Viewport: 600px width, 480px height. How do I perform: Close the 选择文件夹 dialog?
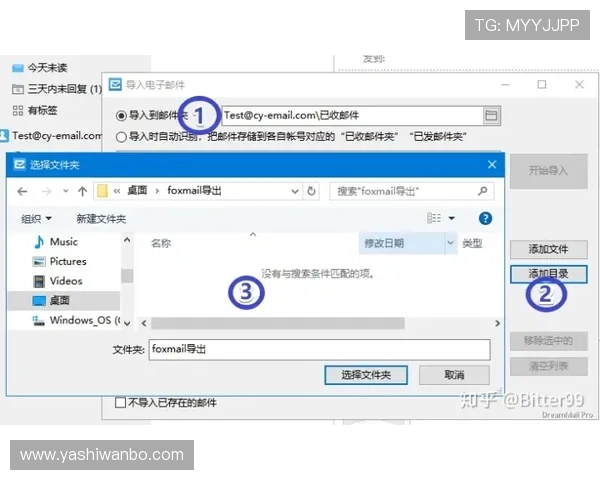pyautogui.click(x=492, y=165)
